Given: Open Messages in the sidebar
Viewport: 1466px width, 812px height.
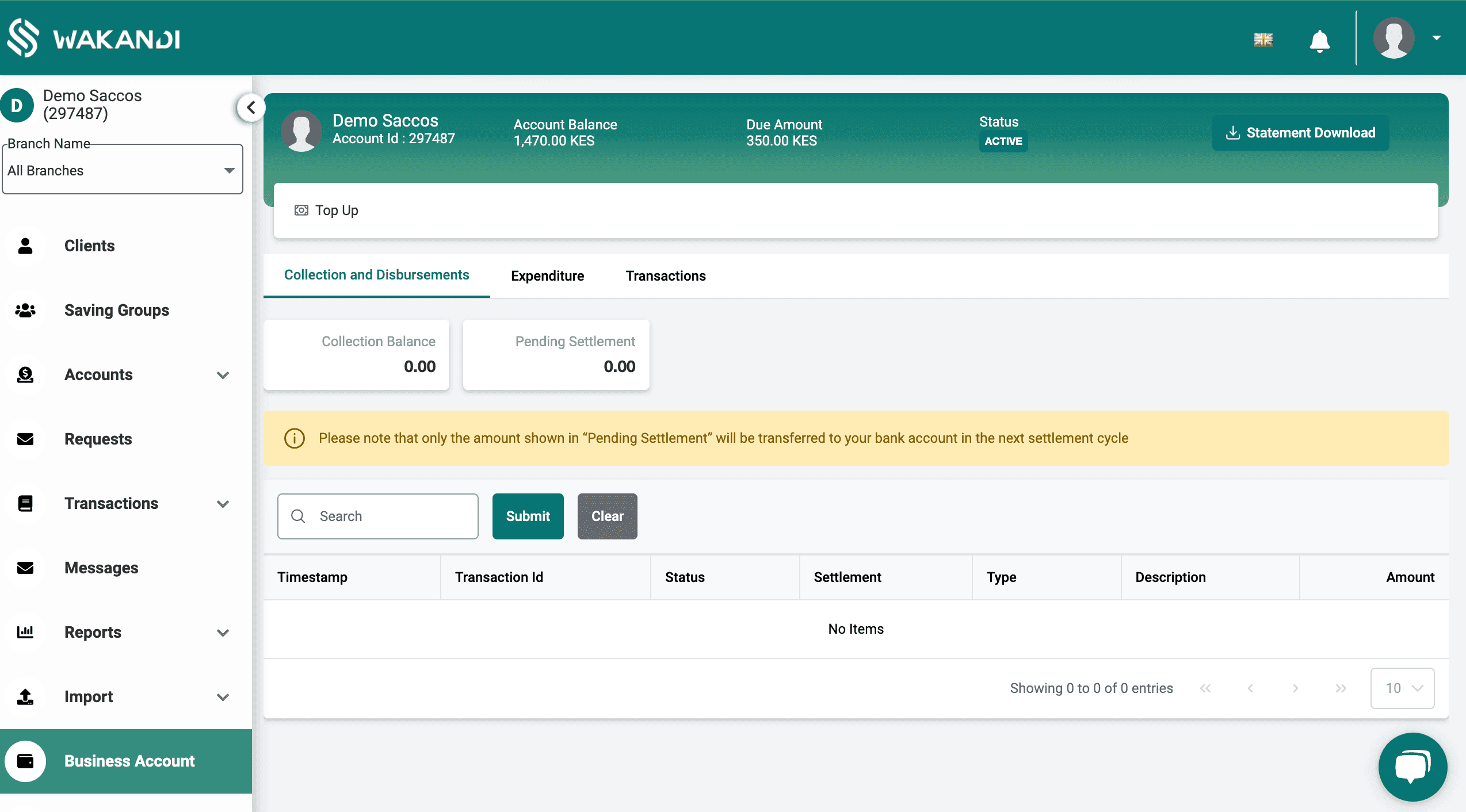Looking at the screenshot, I should click(101, 568).
